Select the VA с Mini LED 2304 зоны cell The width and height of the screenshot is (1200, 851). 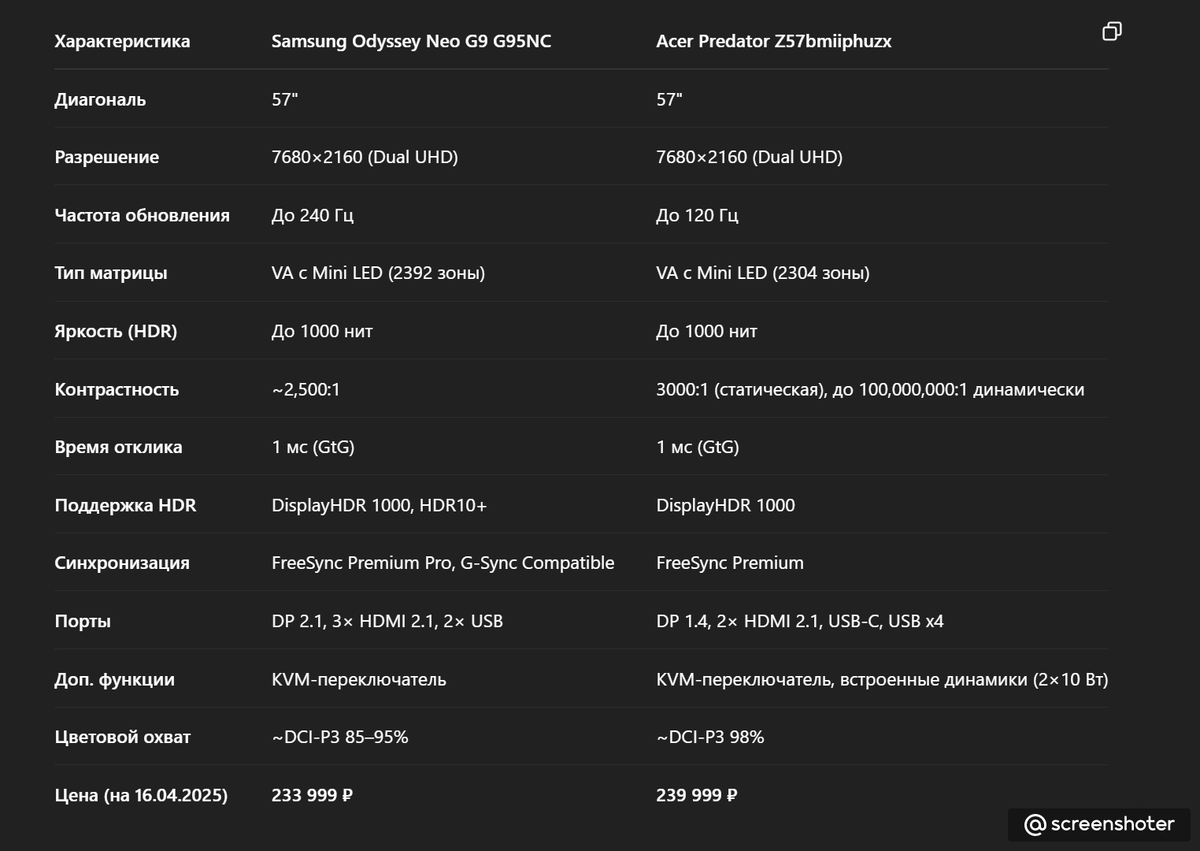763,273
